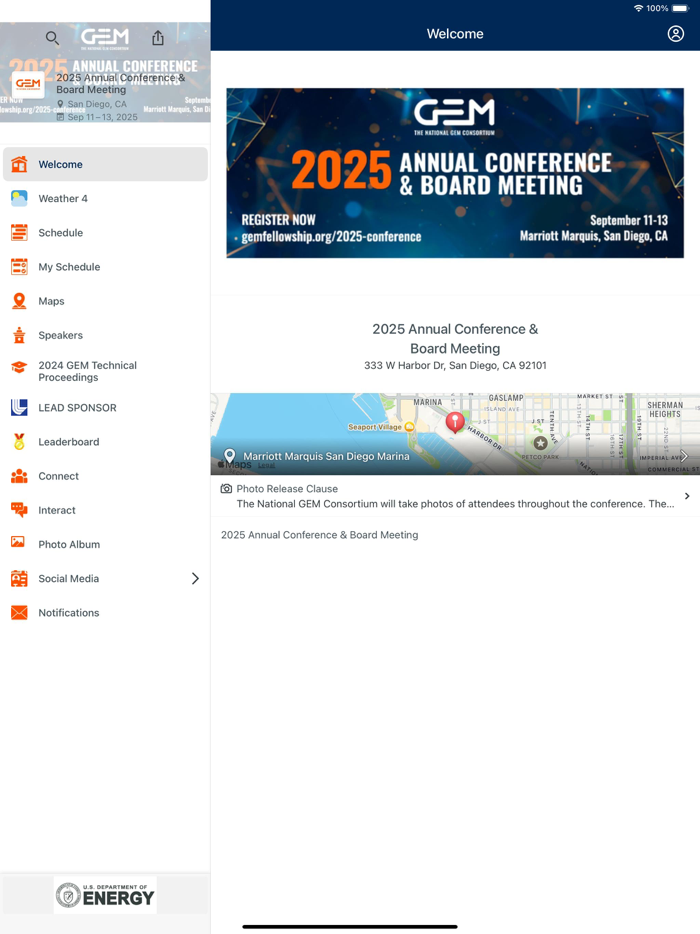700x934 pixels.
Task: Click the My Schedule checklist icon
Action: (x=19, y=266)
